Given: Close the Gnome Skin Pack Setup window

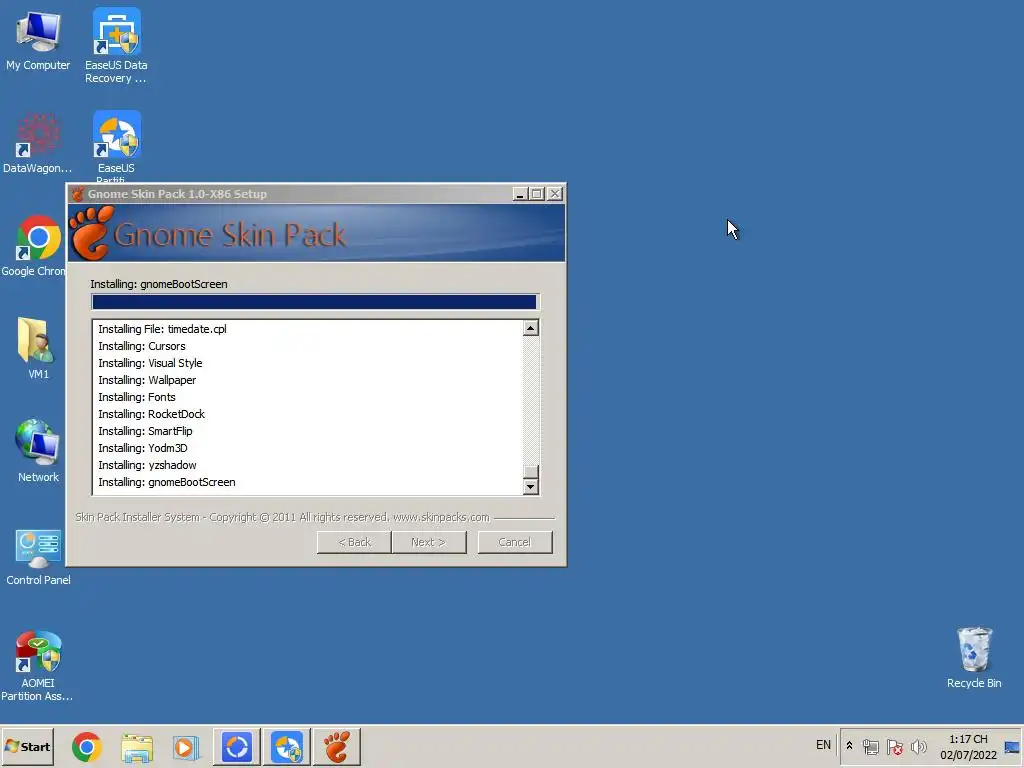Looking at the screenshot, I should click(554, 194).
